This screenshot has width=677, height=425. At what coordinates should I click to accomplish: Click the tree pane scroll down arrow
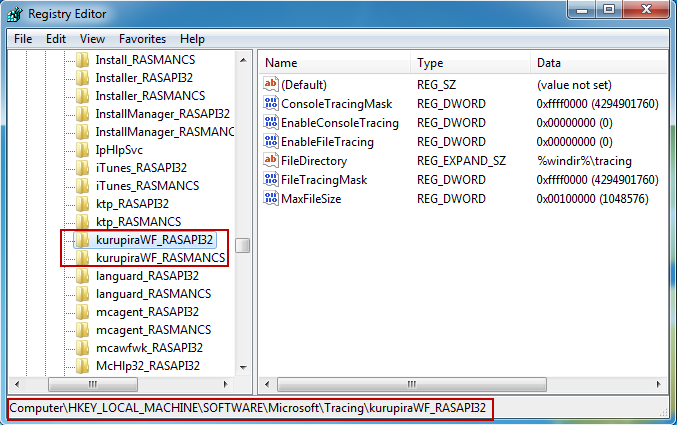(x=243, y=368)
